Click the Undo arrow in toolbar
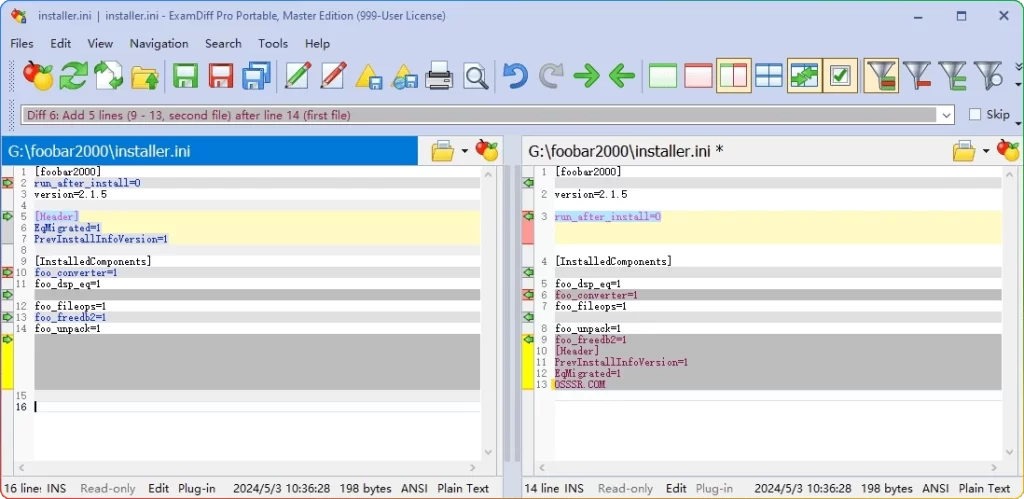The image size is (1024, 499). click(x=515, y=76)
